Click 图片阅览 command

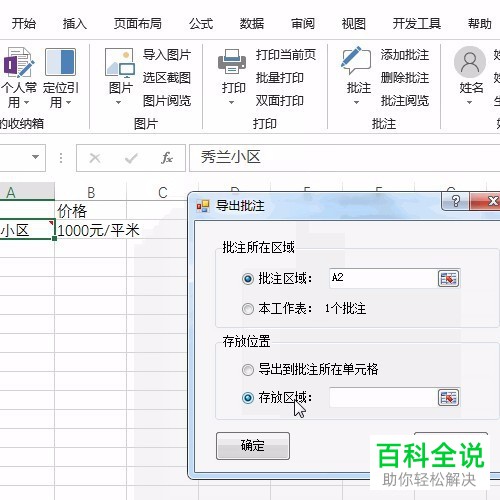pos(167,101)
